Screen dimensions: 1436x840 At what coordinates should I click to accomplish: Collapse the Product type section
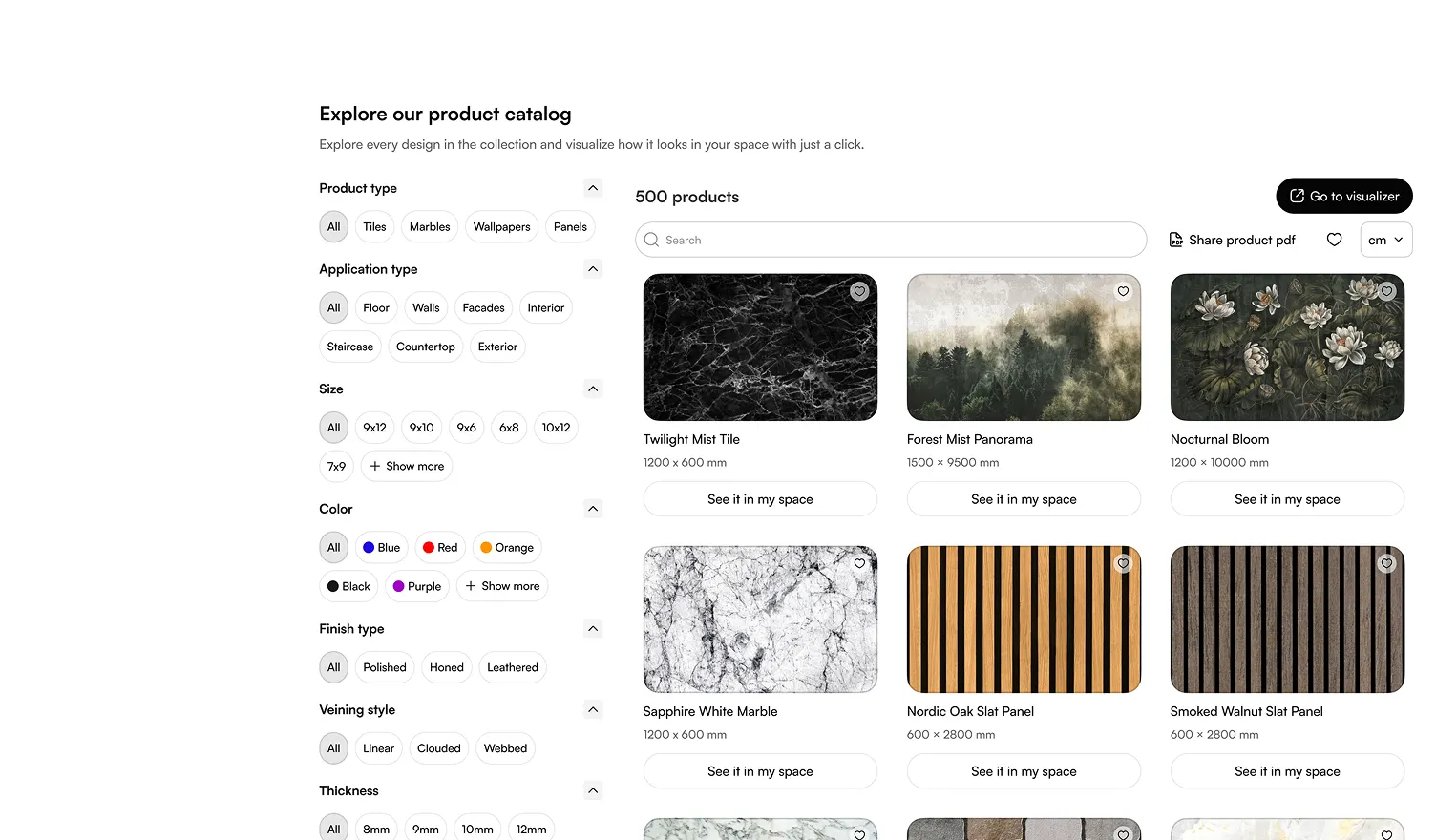point(593,188)
